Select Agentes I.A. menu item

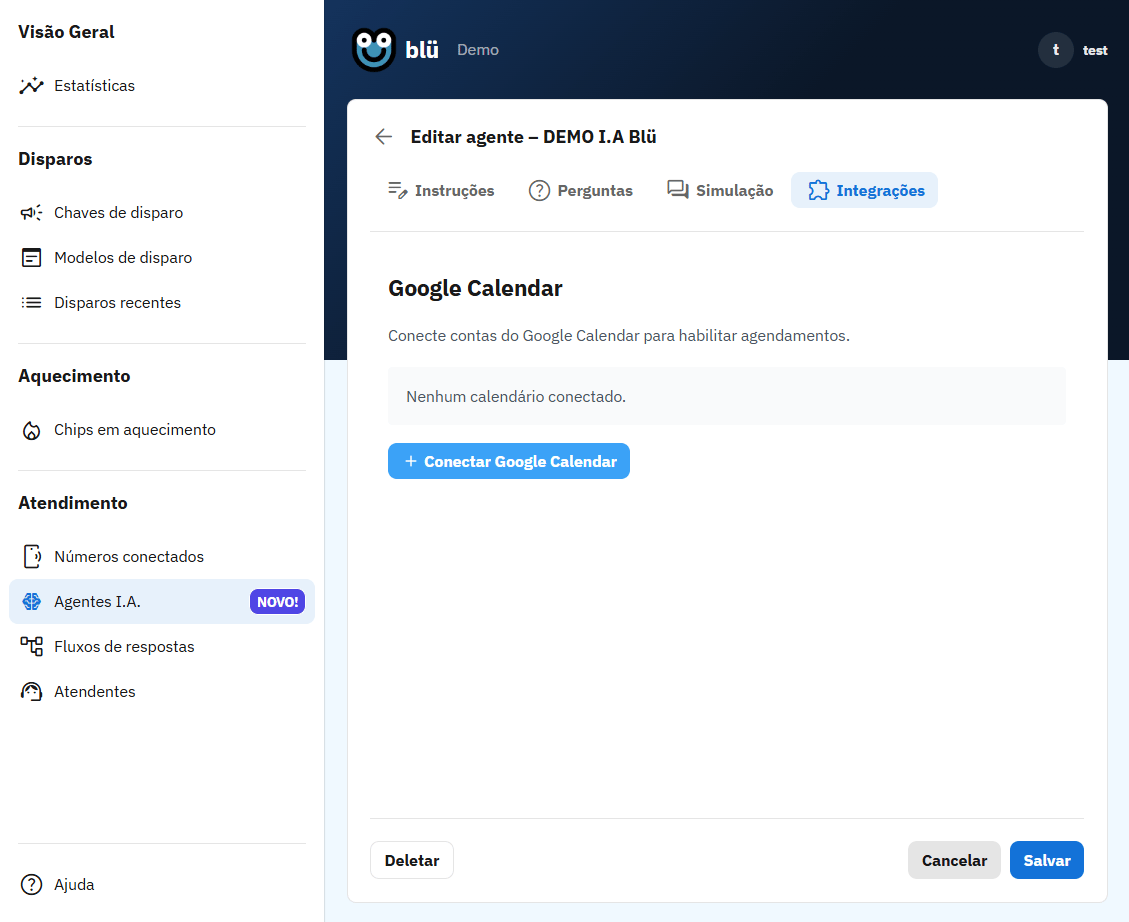[x=162, y=602]
